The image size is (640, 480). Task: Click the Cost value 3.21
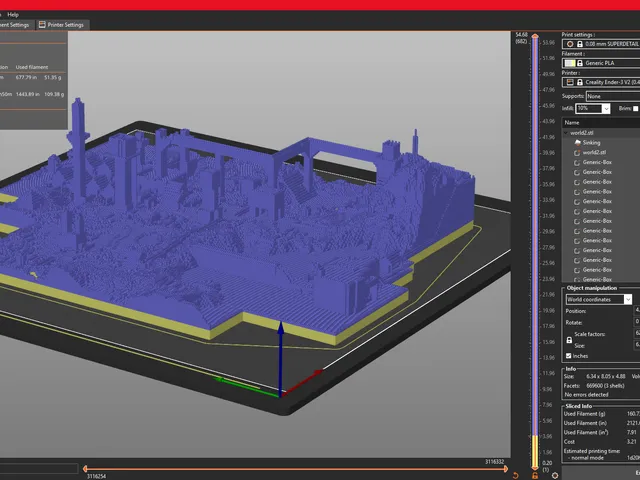[x=631, y=442]
